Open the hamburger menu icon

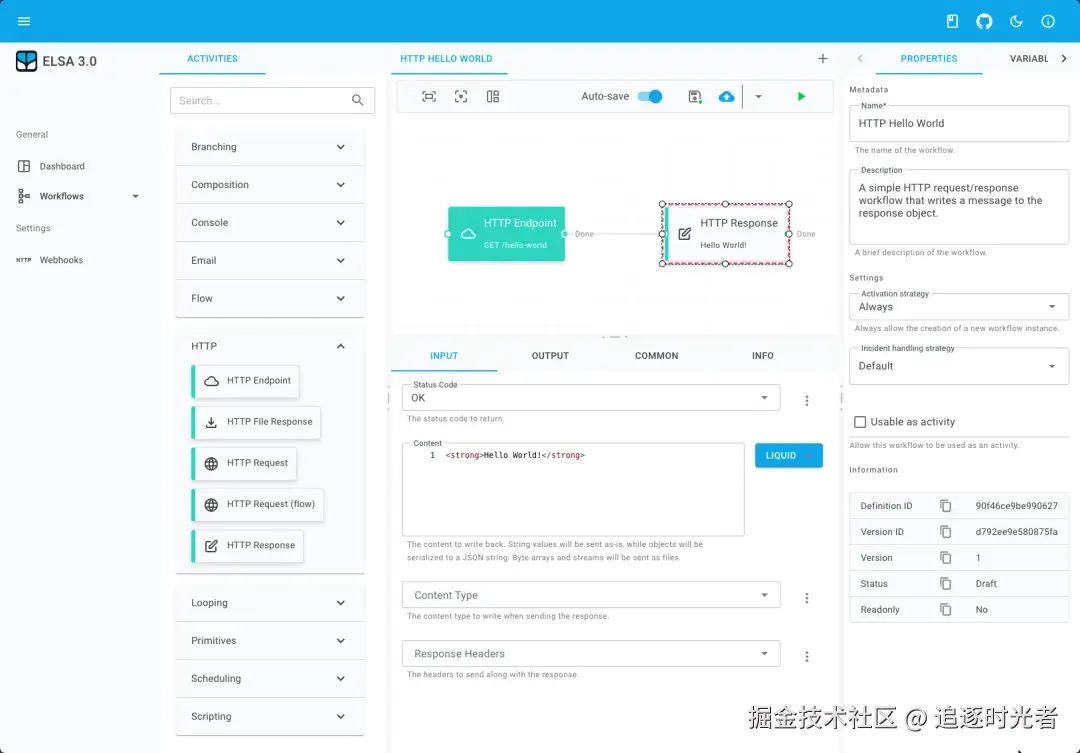[x=24, y=21]
